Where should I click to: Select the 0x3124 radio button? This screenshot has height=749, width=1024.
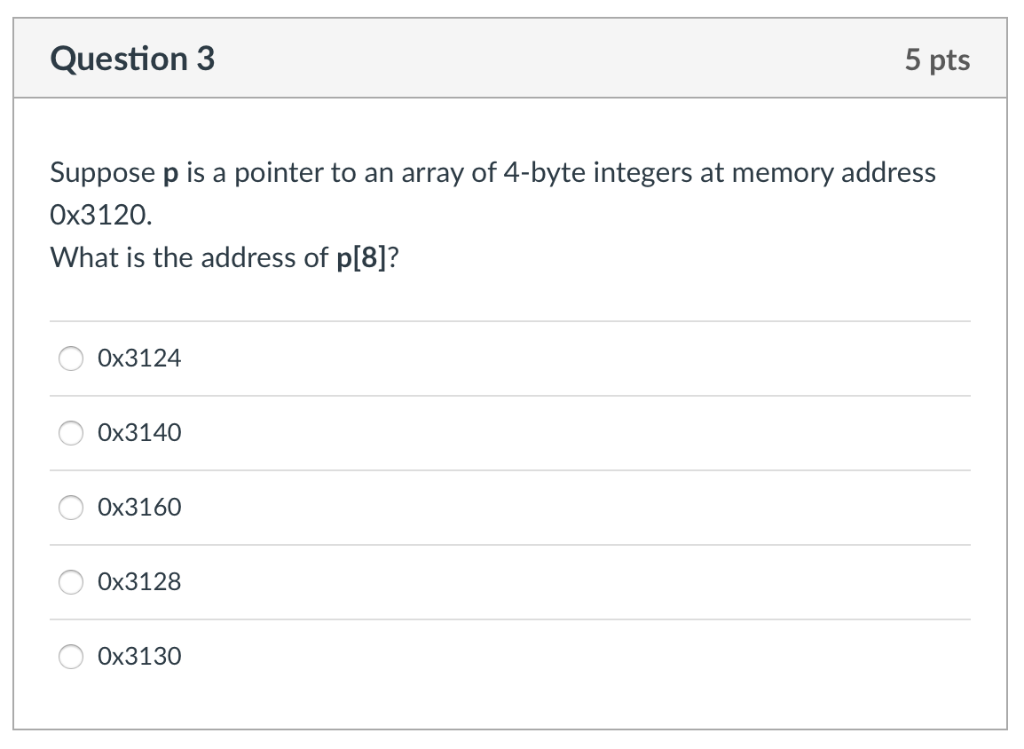pos(71,359)
